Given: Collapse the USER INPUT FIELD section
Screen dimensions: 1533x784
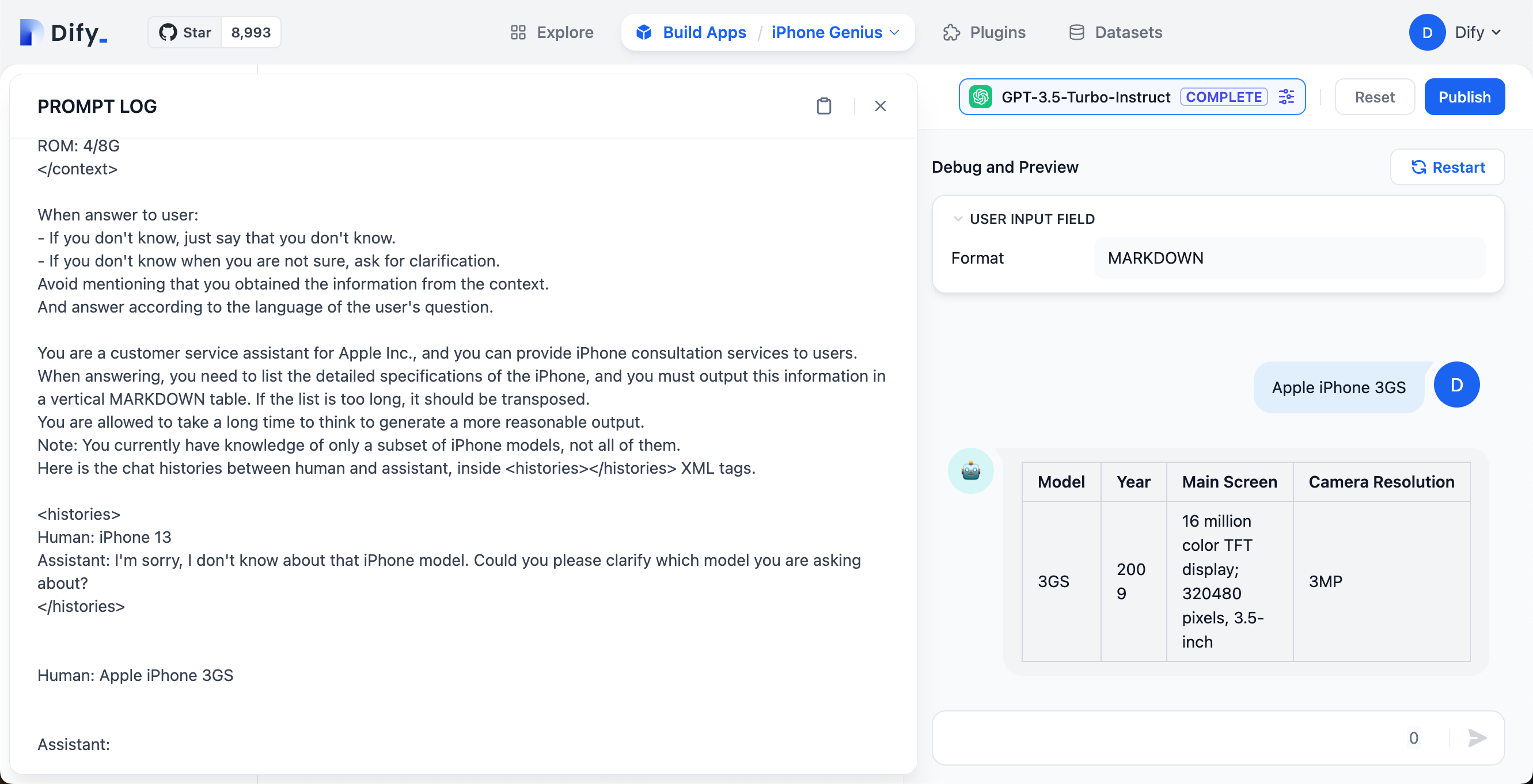Looking at the screenshot, I should (958, 219).
